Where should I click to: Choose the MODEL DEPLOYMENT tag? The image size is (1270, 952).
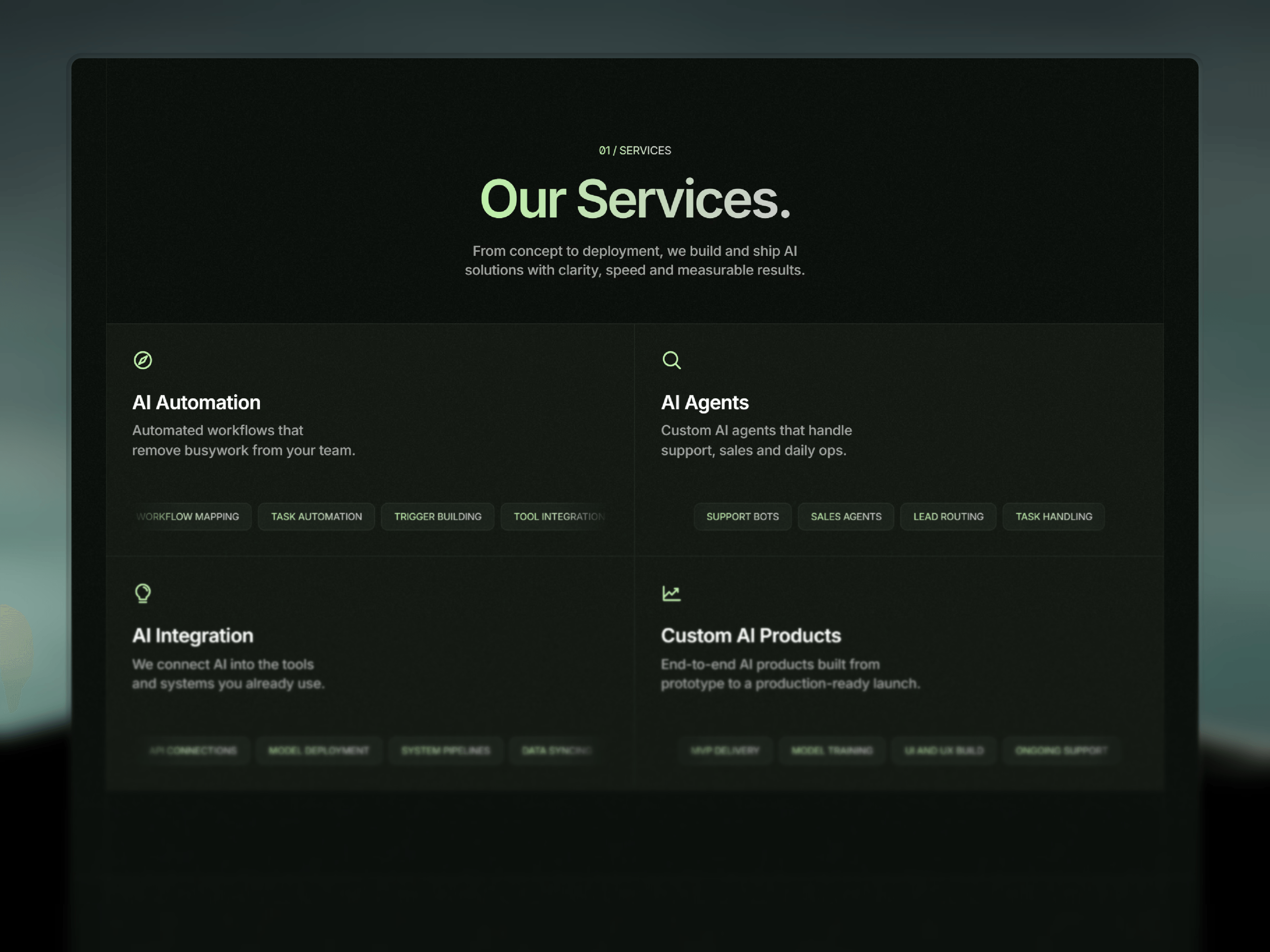click(x=319, y=750)
